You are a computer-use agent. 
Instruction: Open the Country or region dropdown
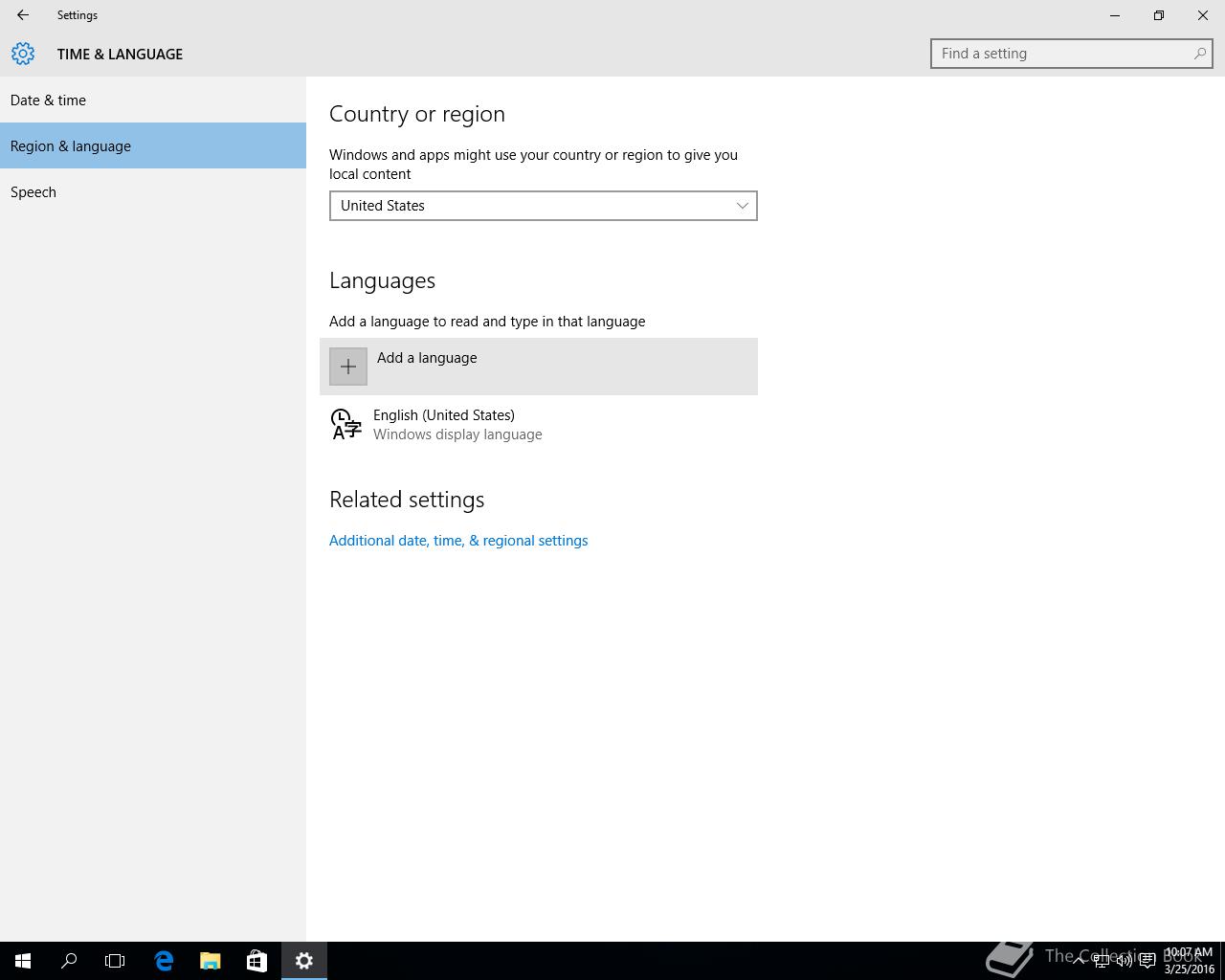tap(544, 206)
